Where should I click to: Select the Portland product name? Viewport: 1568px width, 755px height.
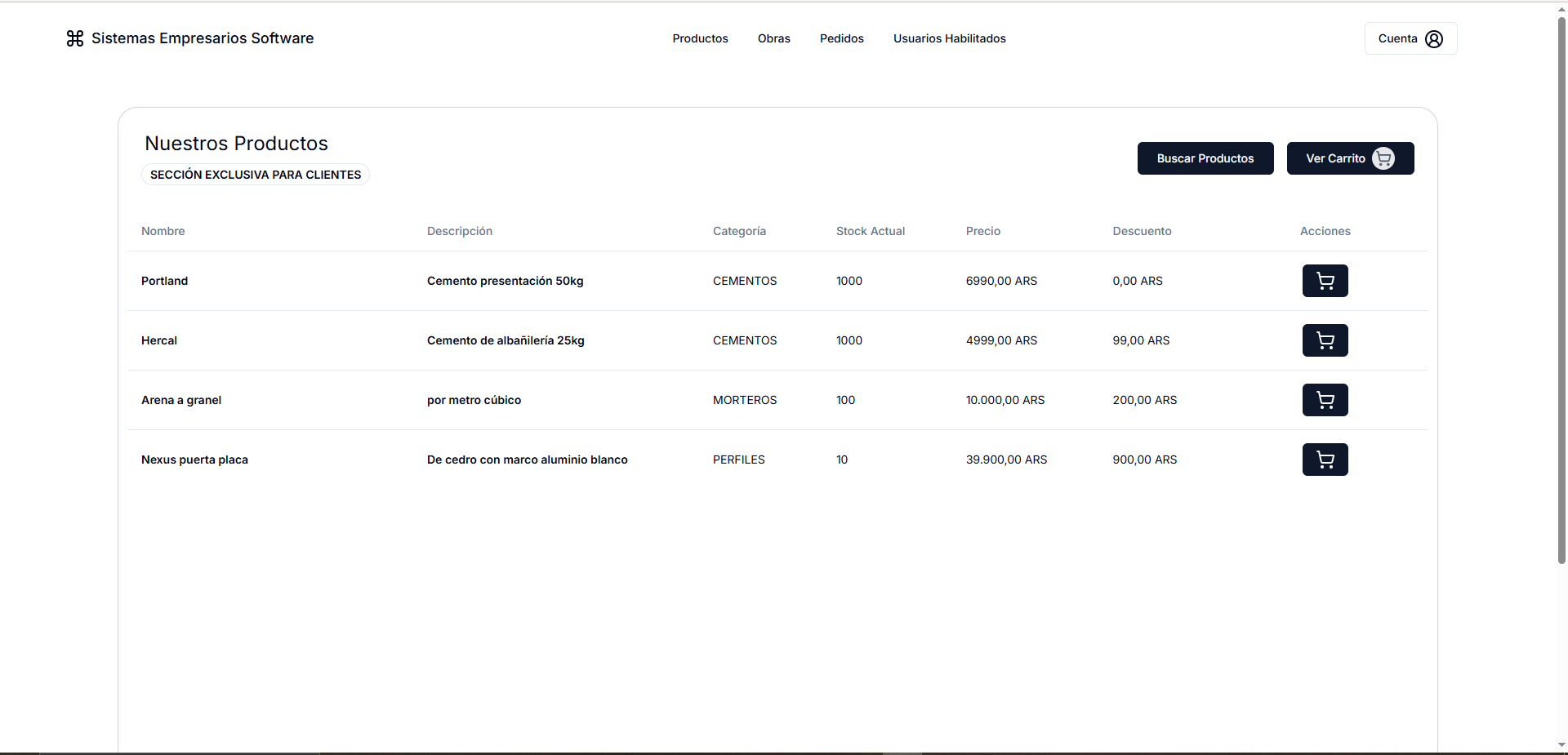tap(164, 281)
